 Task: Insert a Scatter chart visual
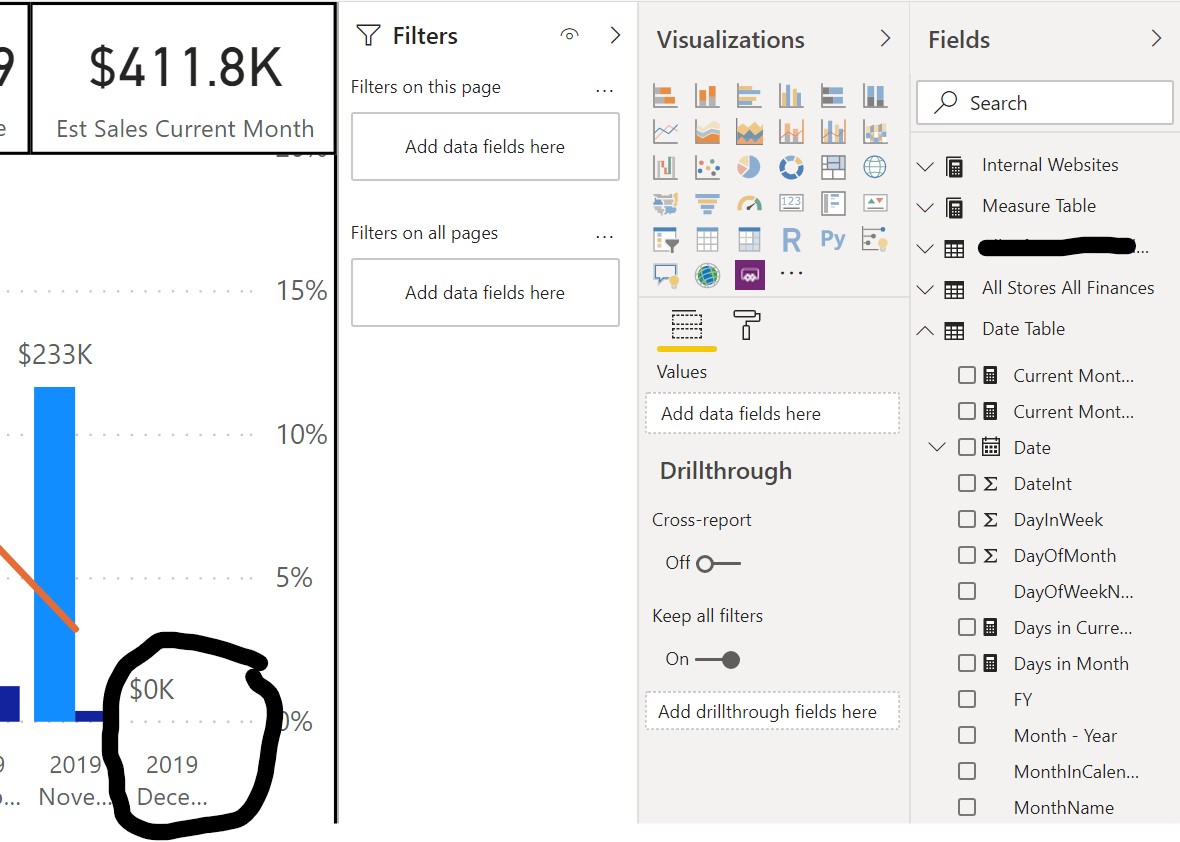707,167
